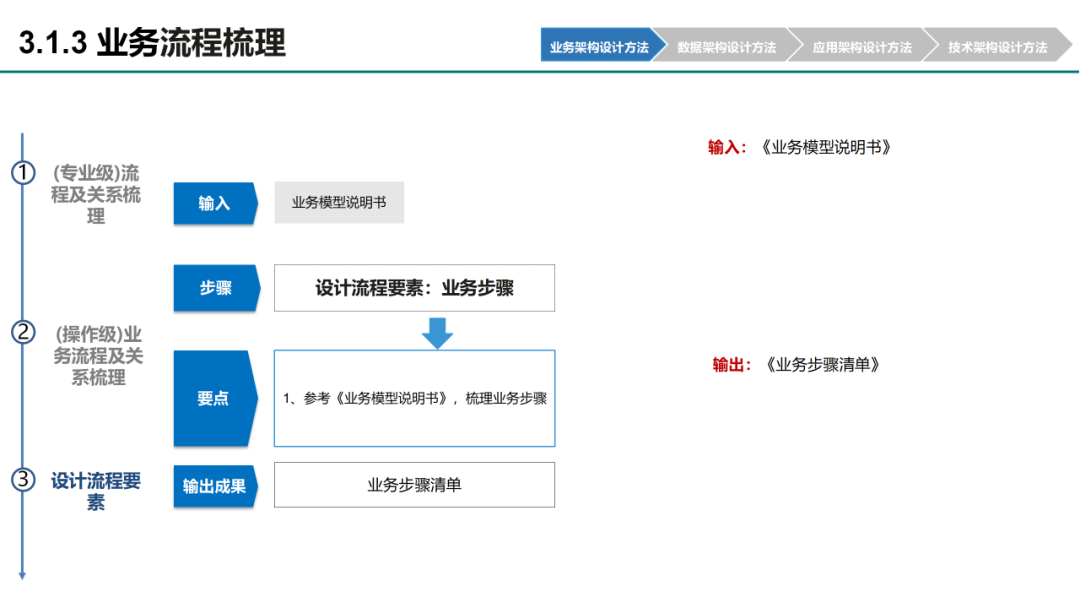
Task: Select the 参考《业务模型说明书》 text box
Action: [414, 398]
